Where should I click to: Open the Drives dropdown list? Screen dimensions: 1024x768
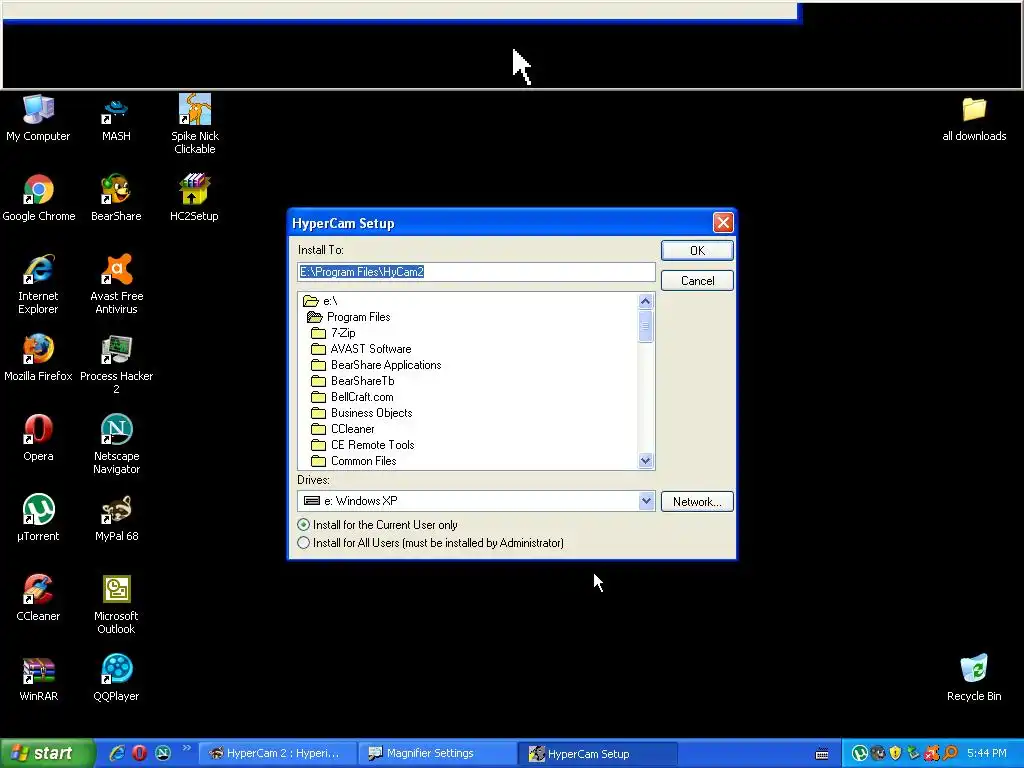pyautogui.click(x=646, y=501)
